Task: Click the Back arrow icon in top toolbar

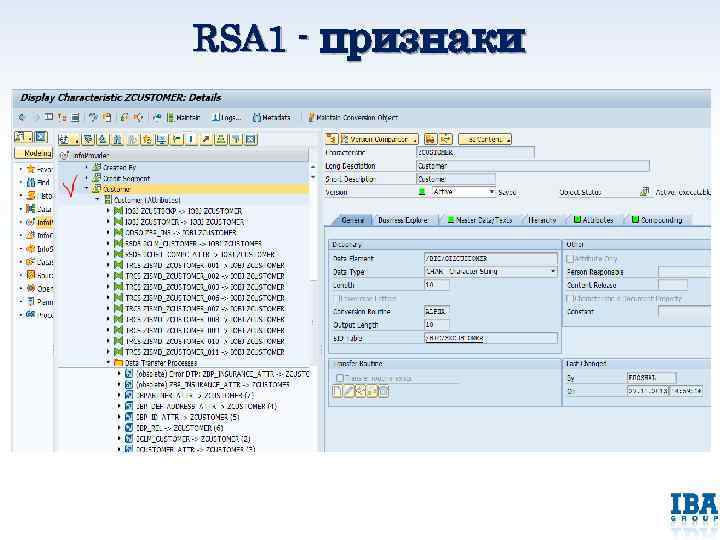Action: (22, 118)
